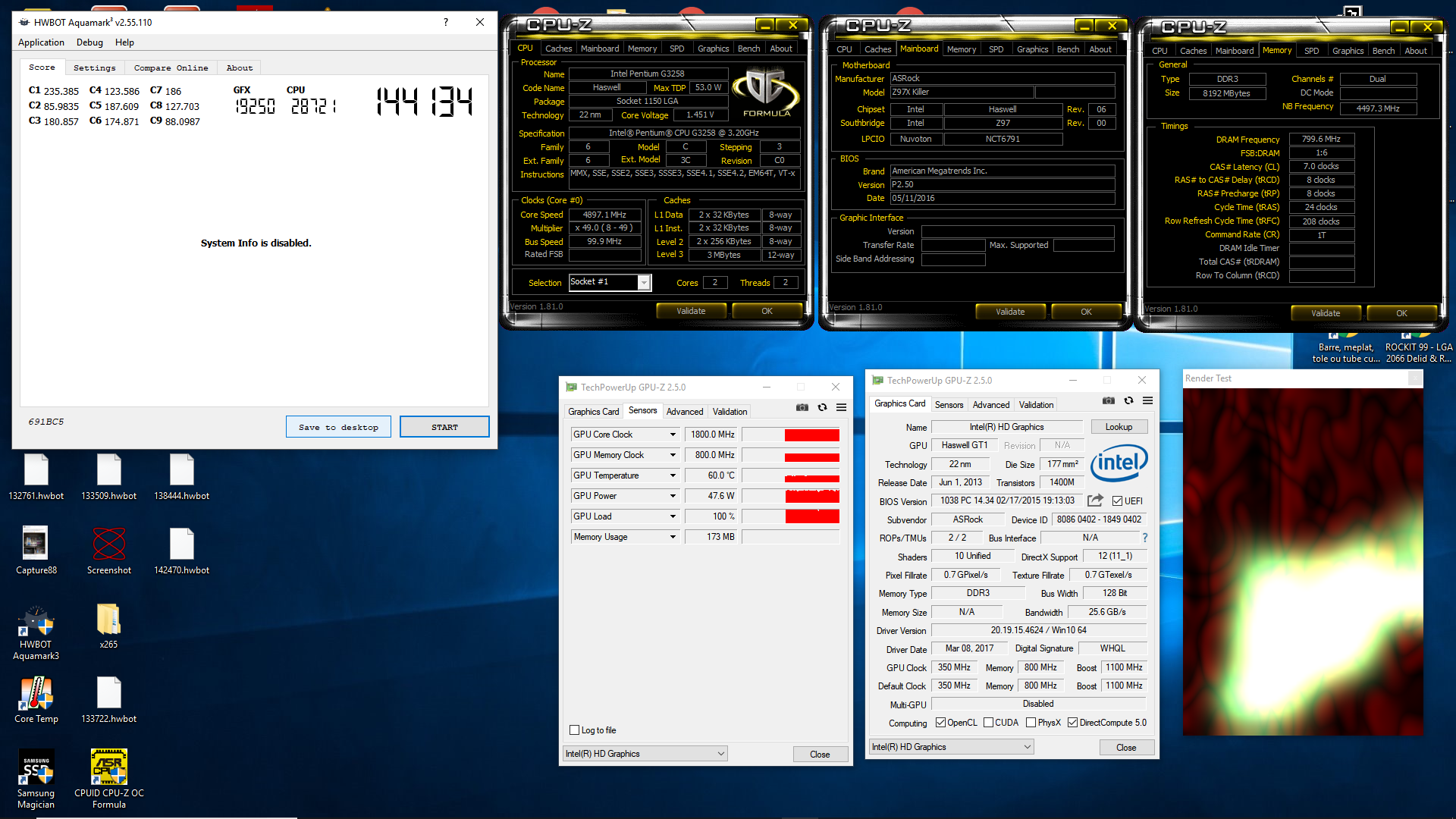
Task: Select the Capture88 desktop icon
Action: [36, 551]
